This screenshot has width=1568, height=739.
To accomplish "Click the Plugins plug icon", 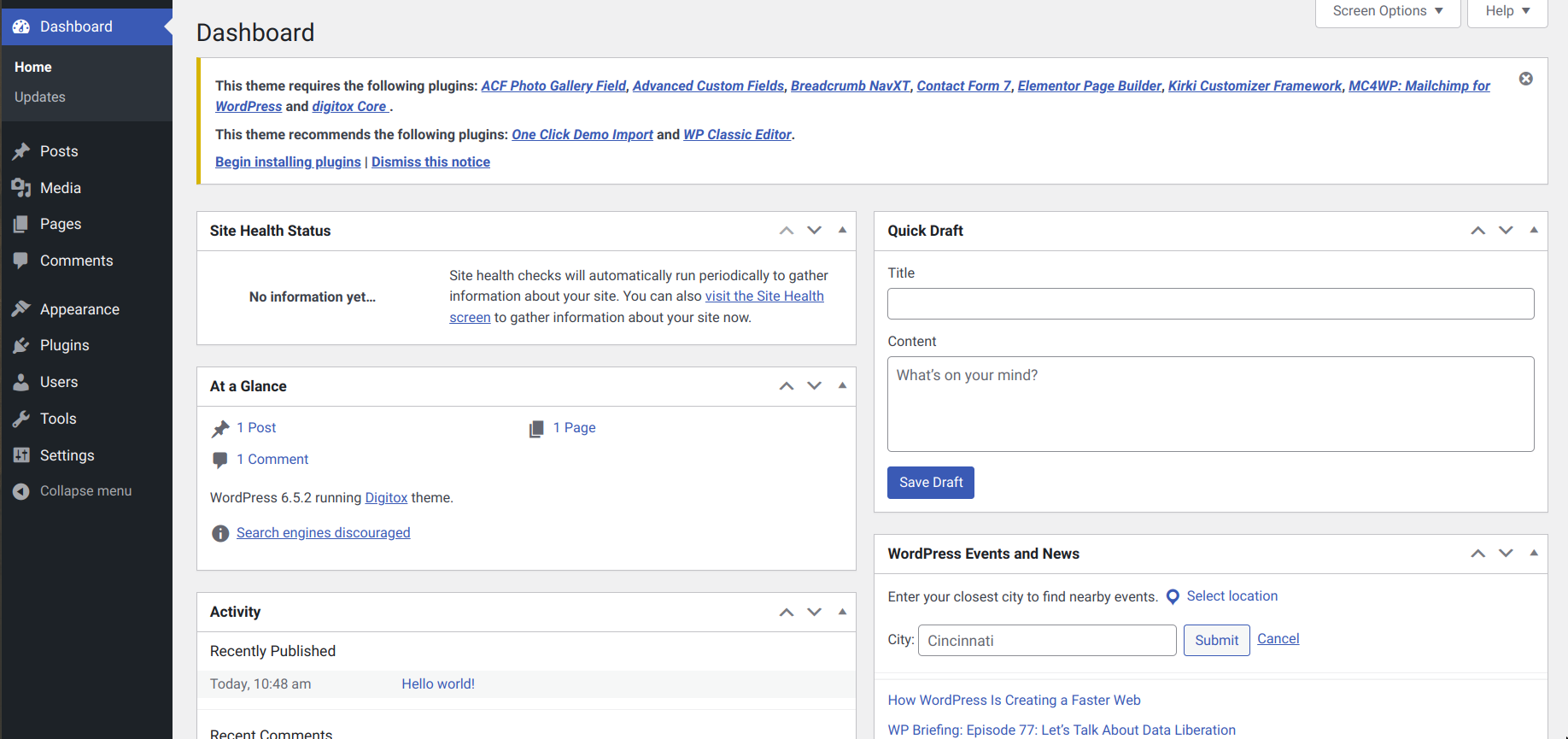I will 21,345.
